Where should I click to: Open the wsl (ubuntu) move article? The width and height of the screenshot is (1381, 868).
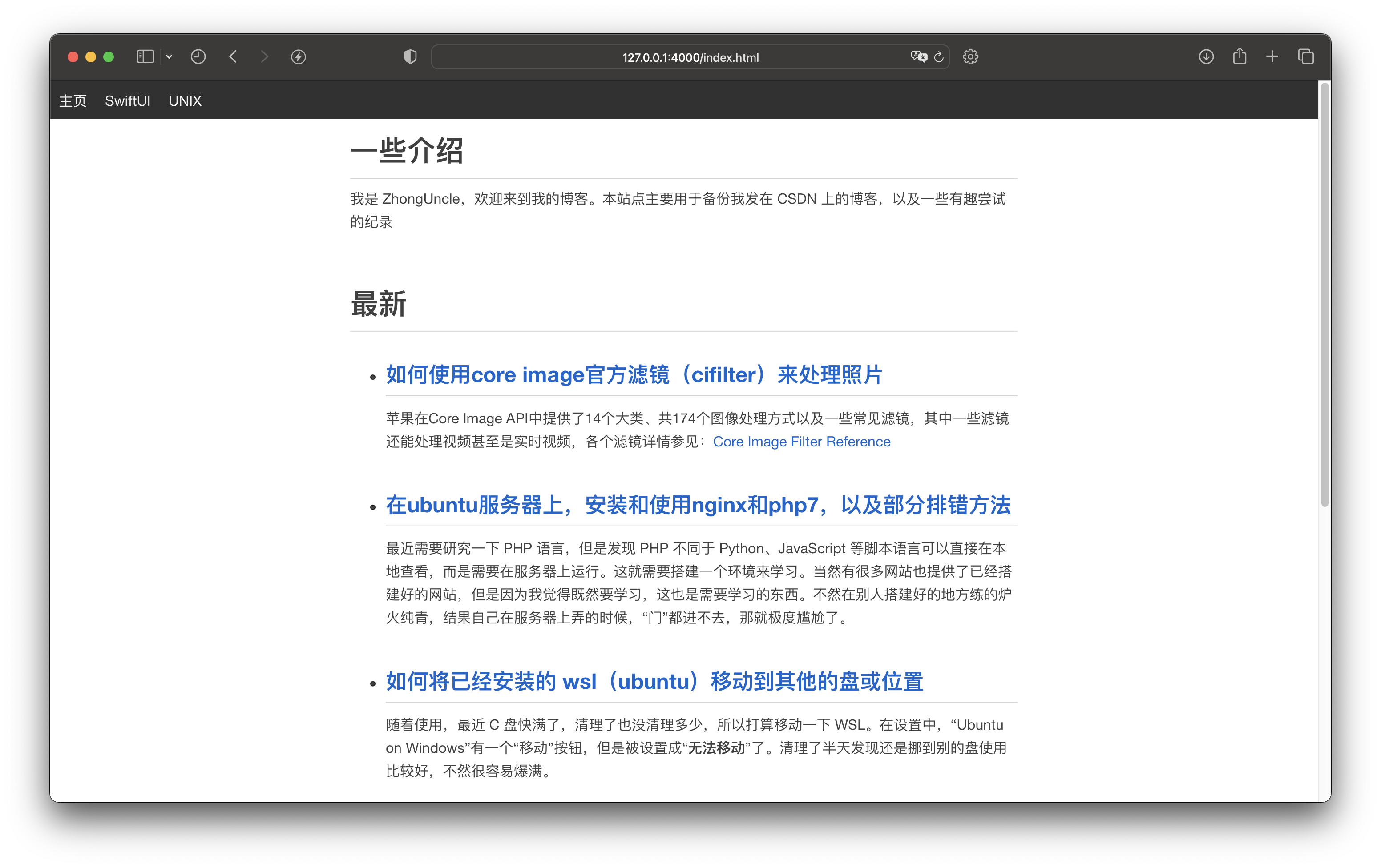654,681
